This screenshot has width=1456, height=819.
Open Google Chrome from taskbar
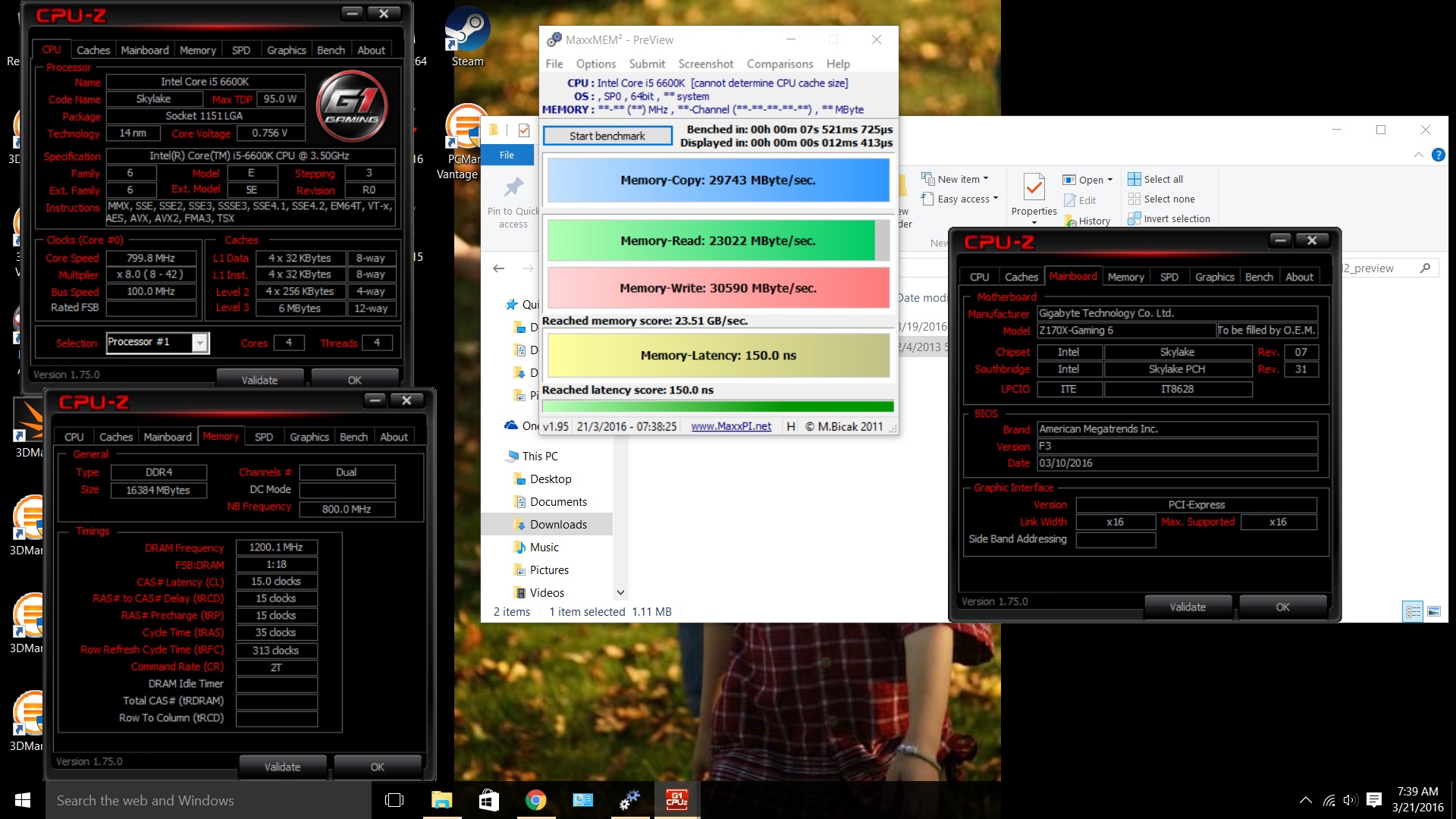click(x=535, y=800)
